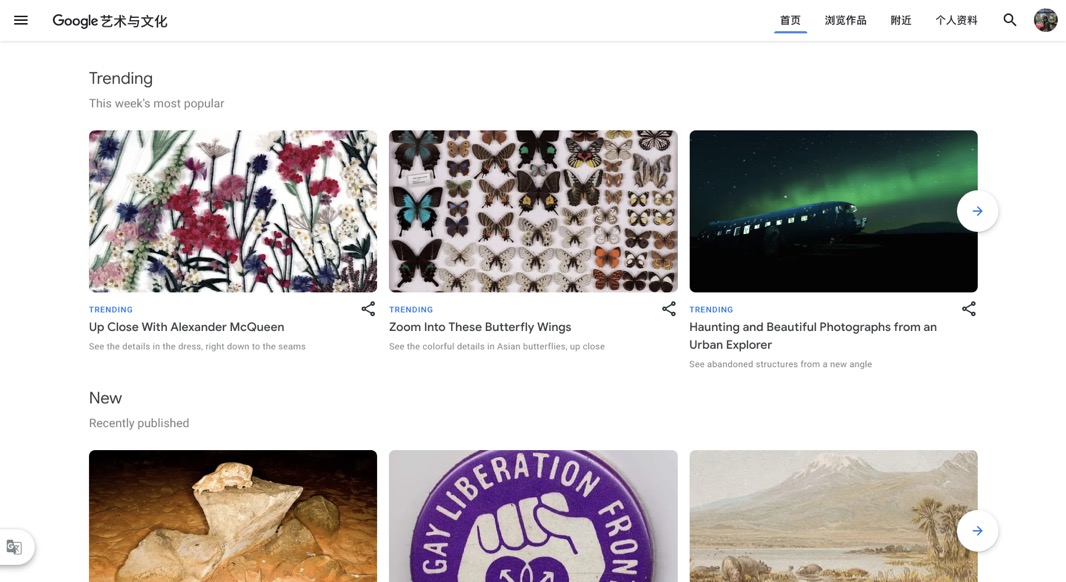This screenshot has height=582, width=1066.
Task: Click the TRENDING label above Butterfly Wings
Action: tap(411, 309)
